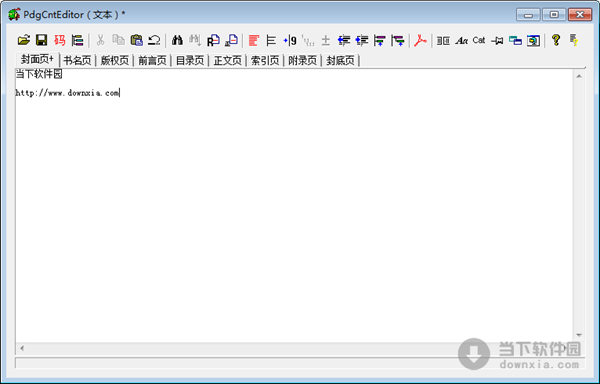Click the red Acrobat PDF icon
This screenshot has height=384, width=600.
[420, 40]
